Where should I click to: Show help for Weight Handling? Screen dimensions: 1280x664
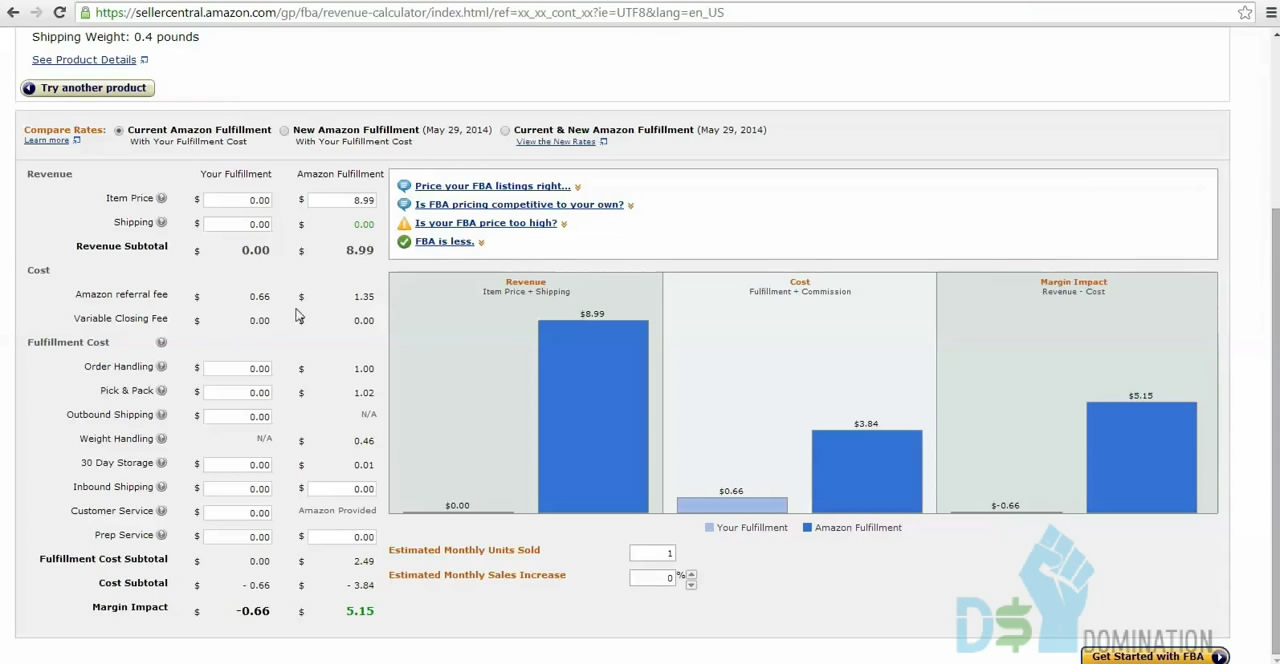(162, 439)
